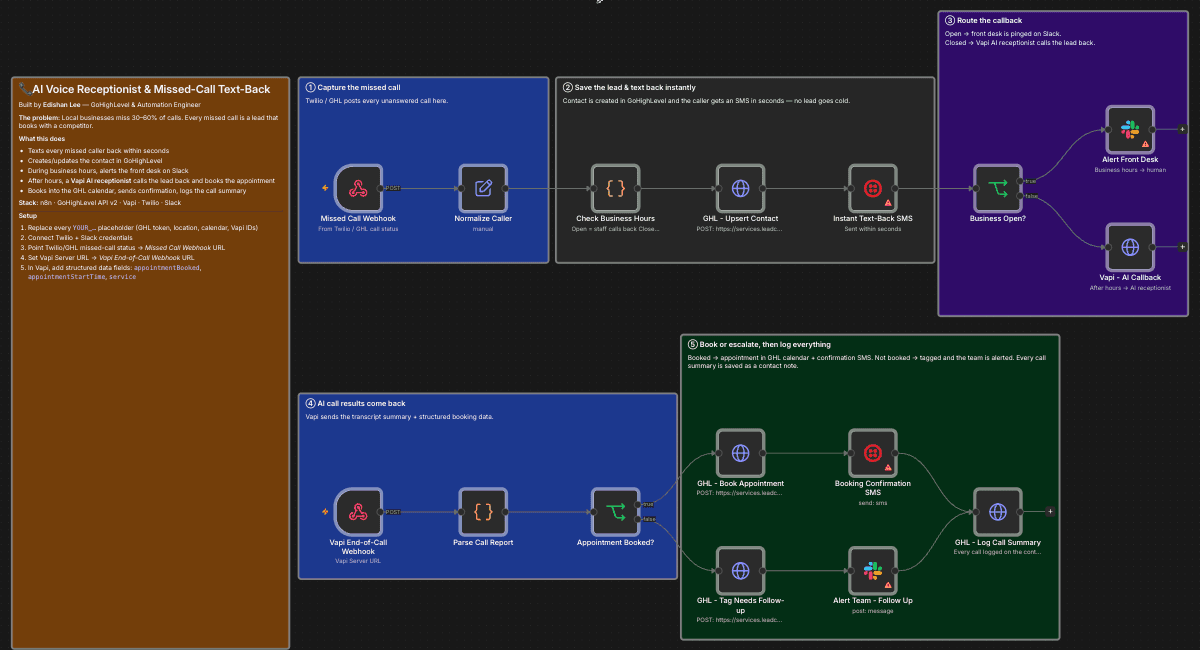Open the Normalize Caller edit node
This screenshot has width=1200, height=650.
pyautogui.click(x=483, y=187)
